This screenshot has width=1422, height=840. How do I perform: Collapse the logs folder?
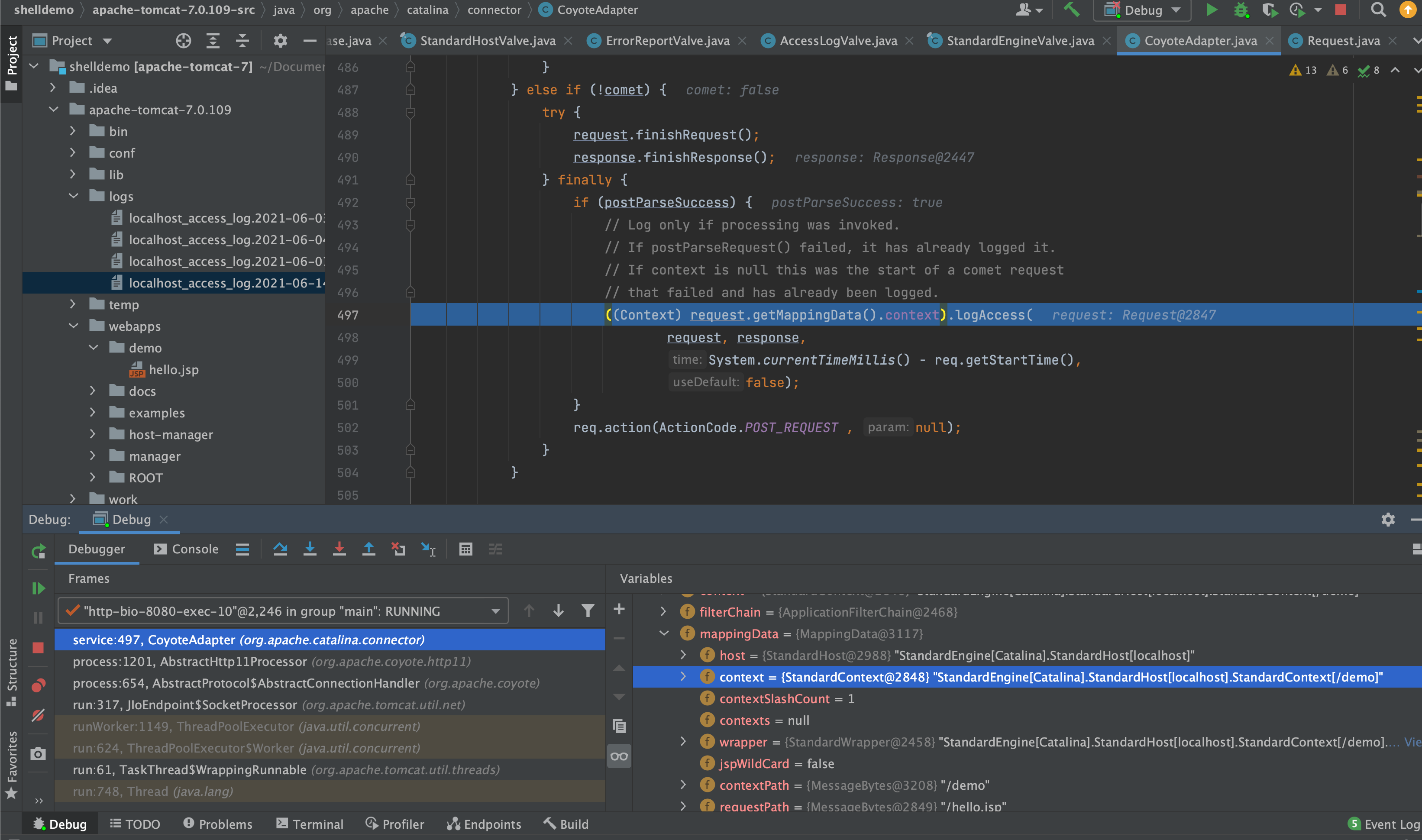pyautogui.click(x=73, y=197)
